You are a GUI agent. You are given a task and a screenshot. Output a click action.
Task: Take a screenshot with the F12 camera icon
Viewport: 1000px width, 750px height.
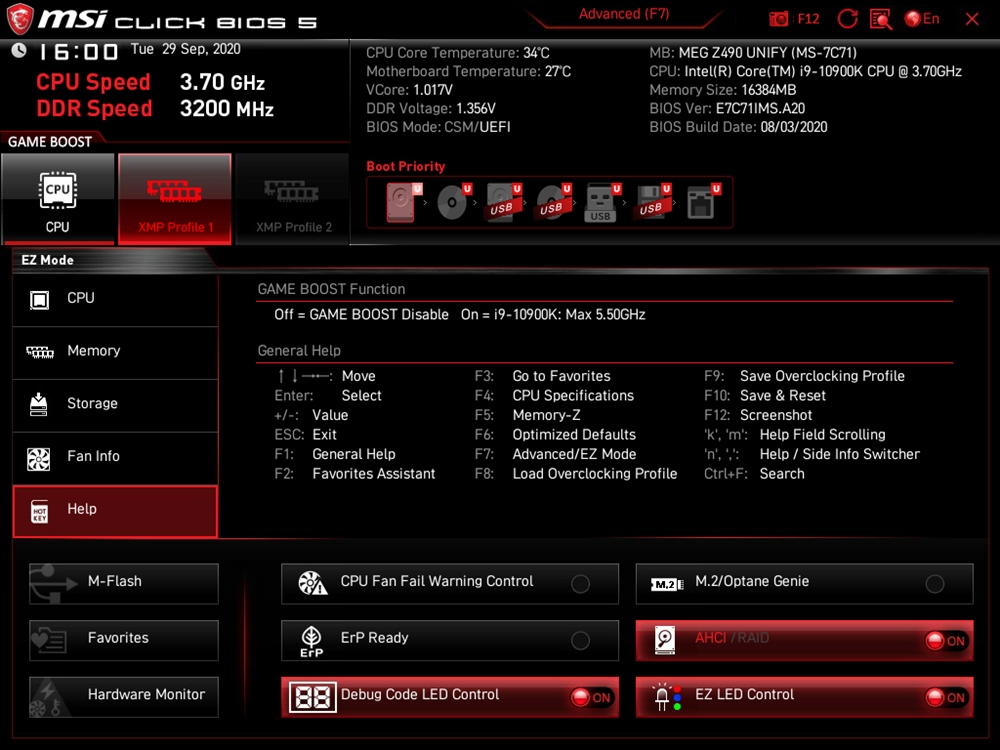tap(778, 18)
